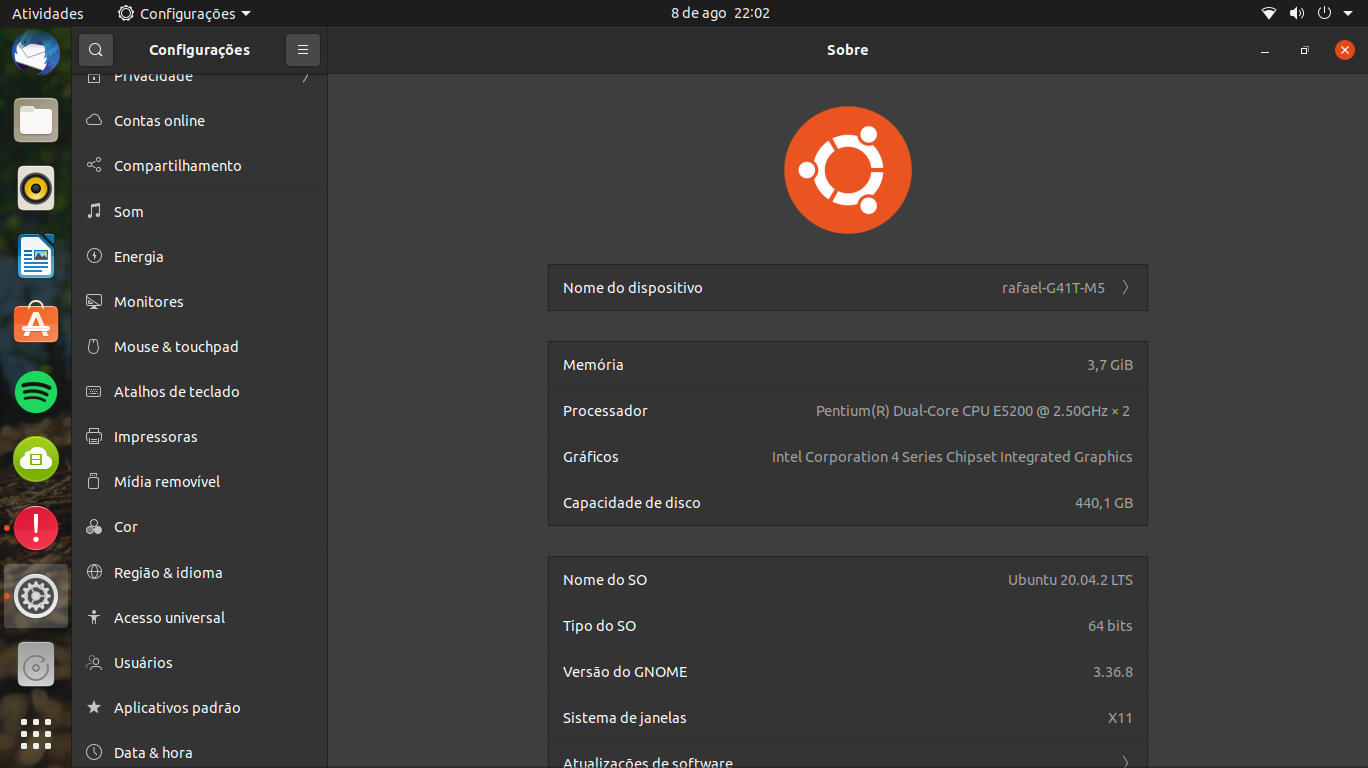Select Impressoras panel
The height and width of the screenshot is (768, 1368).
click(x=199, y=436)
